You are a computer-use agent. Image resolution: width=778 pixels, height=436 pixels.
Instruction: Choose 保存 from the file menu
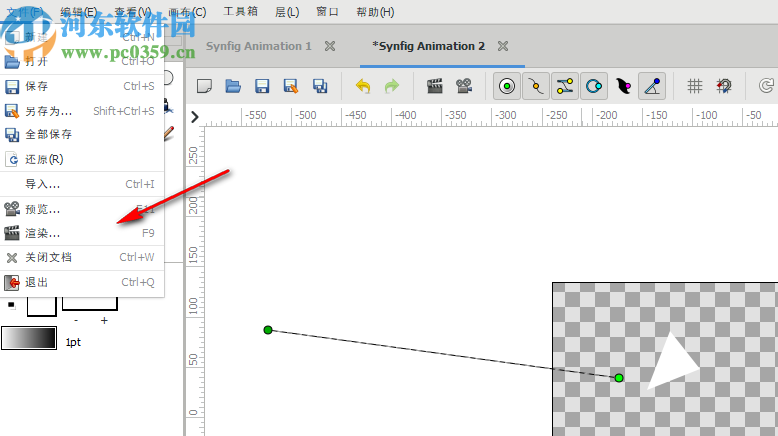[x=82, y=86]
